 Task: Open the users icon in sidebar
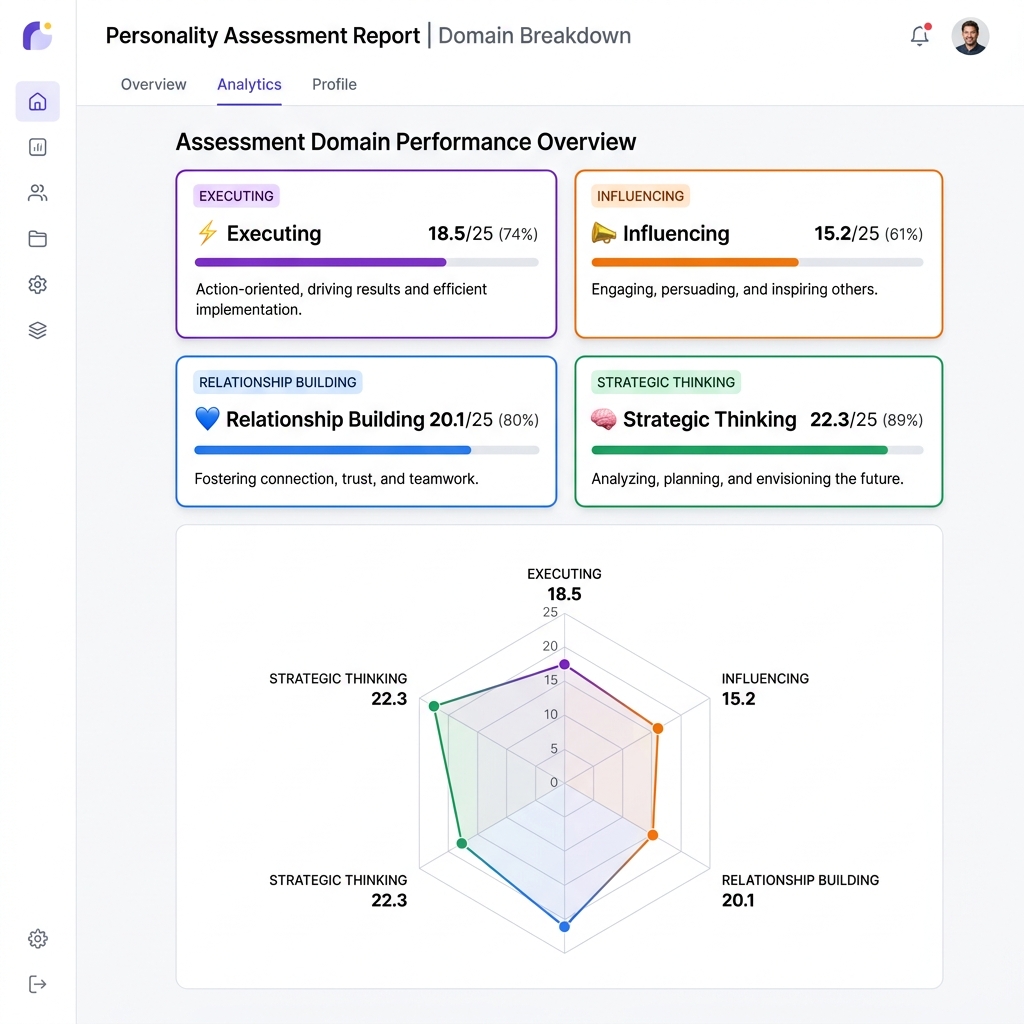point(38,193)
